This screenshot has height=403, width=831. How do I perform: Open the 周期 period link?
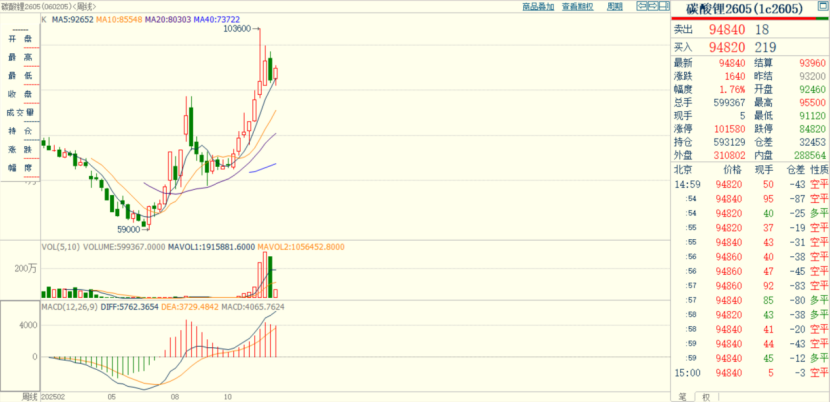coord(615,6)
